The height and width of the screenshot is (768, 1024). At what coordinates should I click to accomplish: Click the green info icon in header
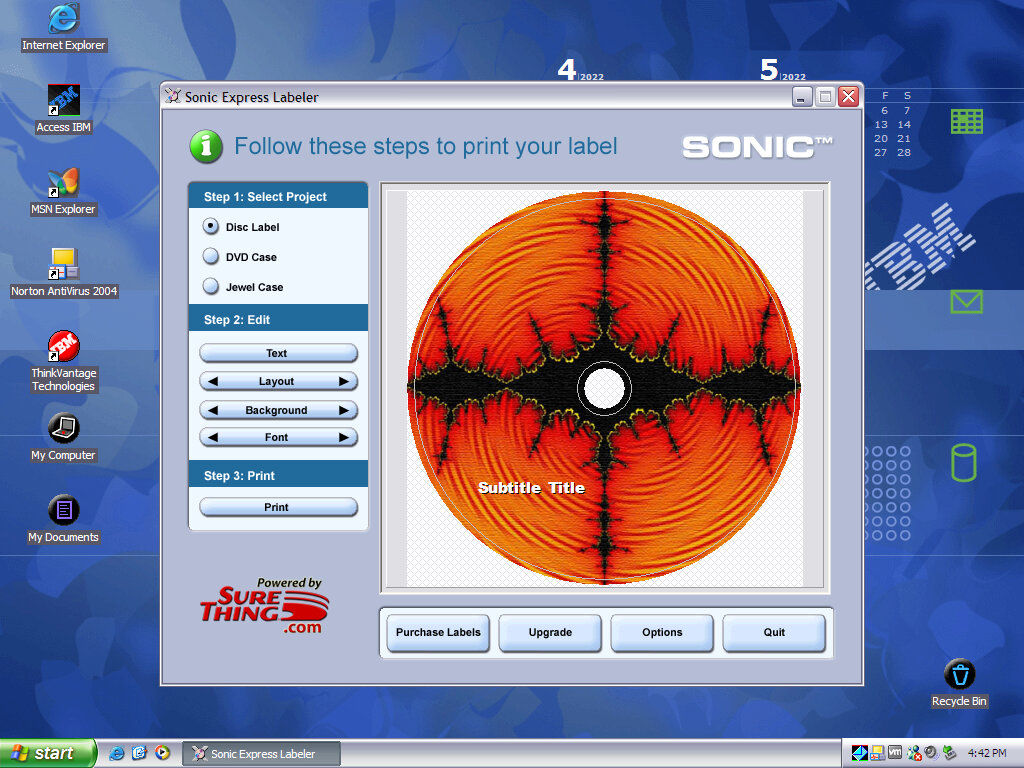coord(206,147)
